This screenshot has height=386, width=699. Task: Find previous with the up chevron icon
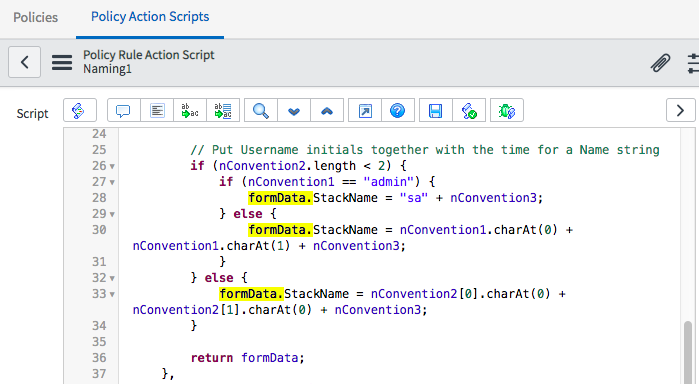[327, 111]
